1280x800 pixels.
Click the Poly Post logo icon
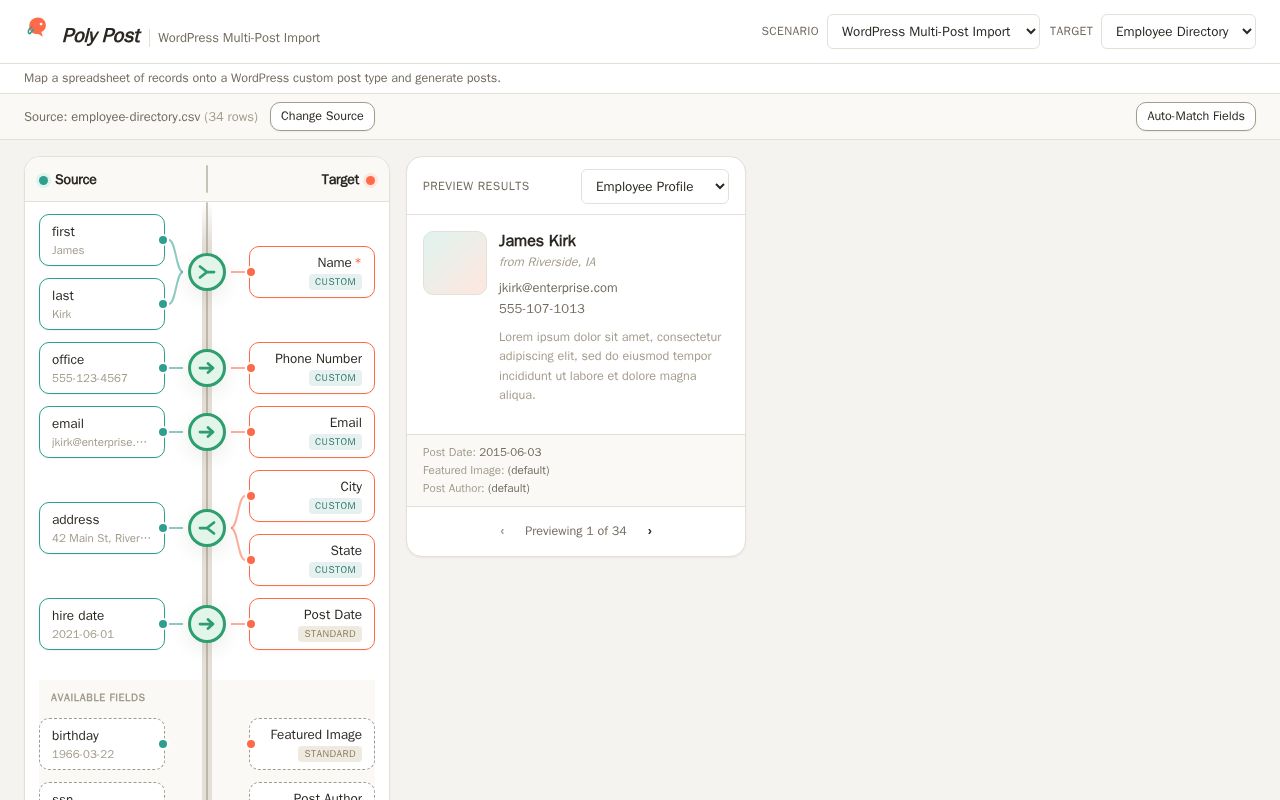(37, 27)
